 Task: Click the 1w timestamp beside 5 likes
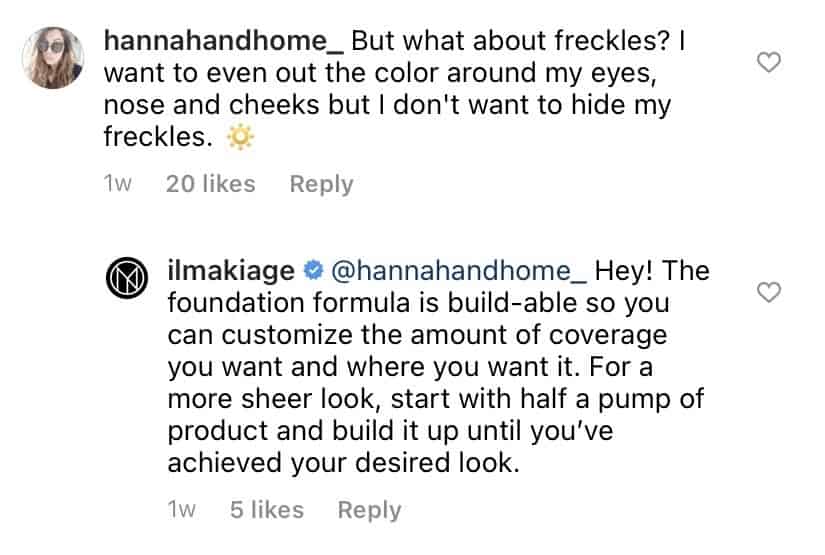[x=182, y=510]
